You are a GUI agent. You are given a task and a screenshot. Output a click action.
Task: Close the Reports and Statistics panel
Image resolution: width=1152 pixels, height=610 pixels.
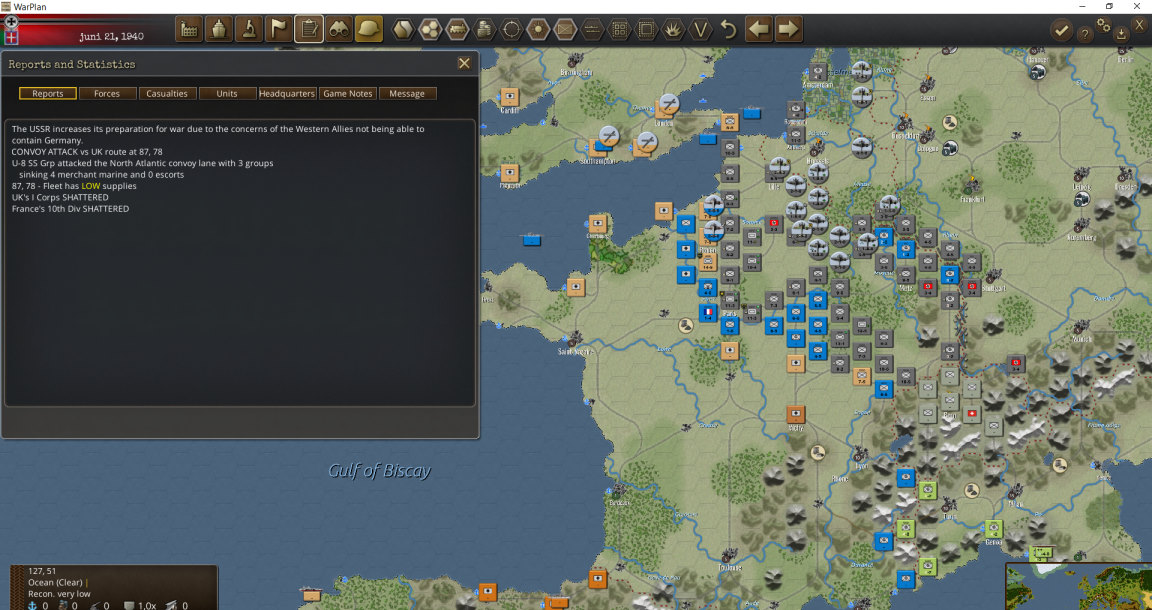click(464, 63)
